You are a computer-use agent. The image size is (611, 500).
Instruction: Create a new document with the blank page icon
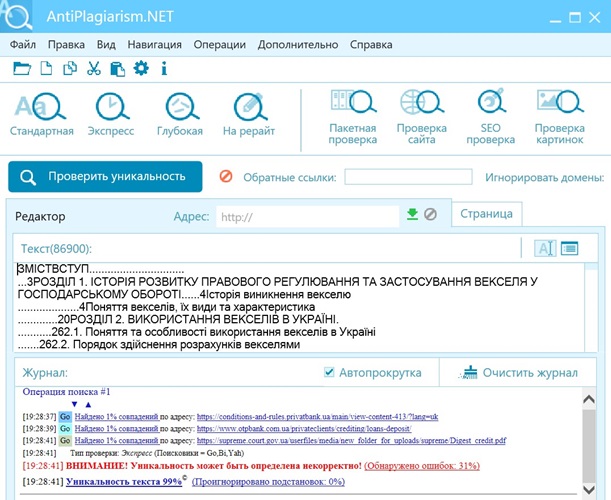click(x=46, y=69)
